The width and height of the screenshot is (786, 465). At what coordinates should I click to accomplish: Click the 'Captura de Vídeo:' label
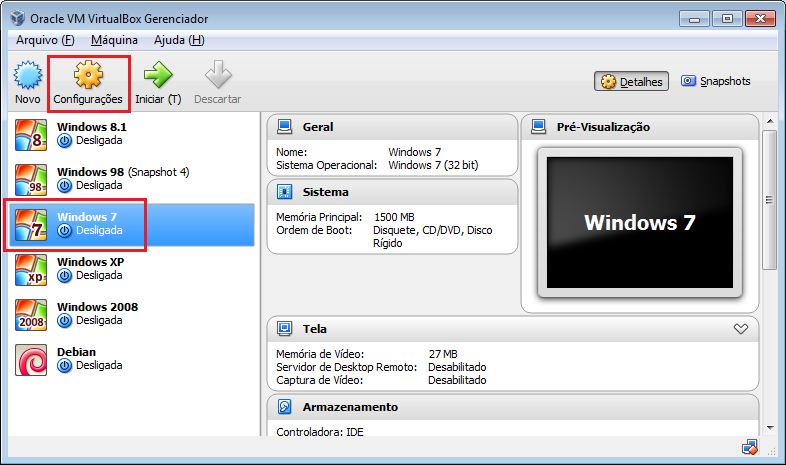click(320, 380)
